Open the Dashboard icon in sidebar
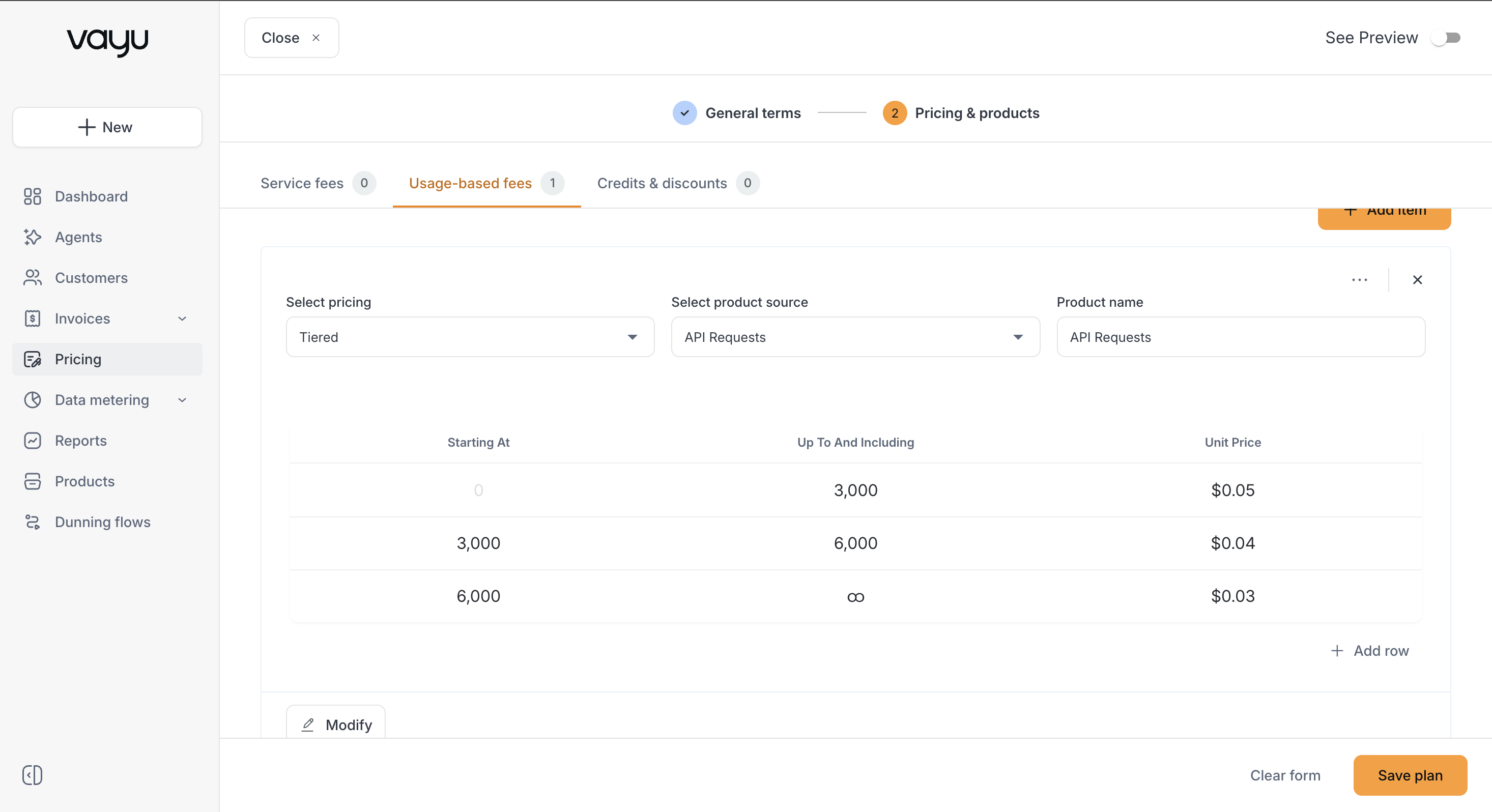The height and width of the screenshot is (812, 1492). [x=33, y=196]
